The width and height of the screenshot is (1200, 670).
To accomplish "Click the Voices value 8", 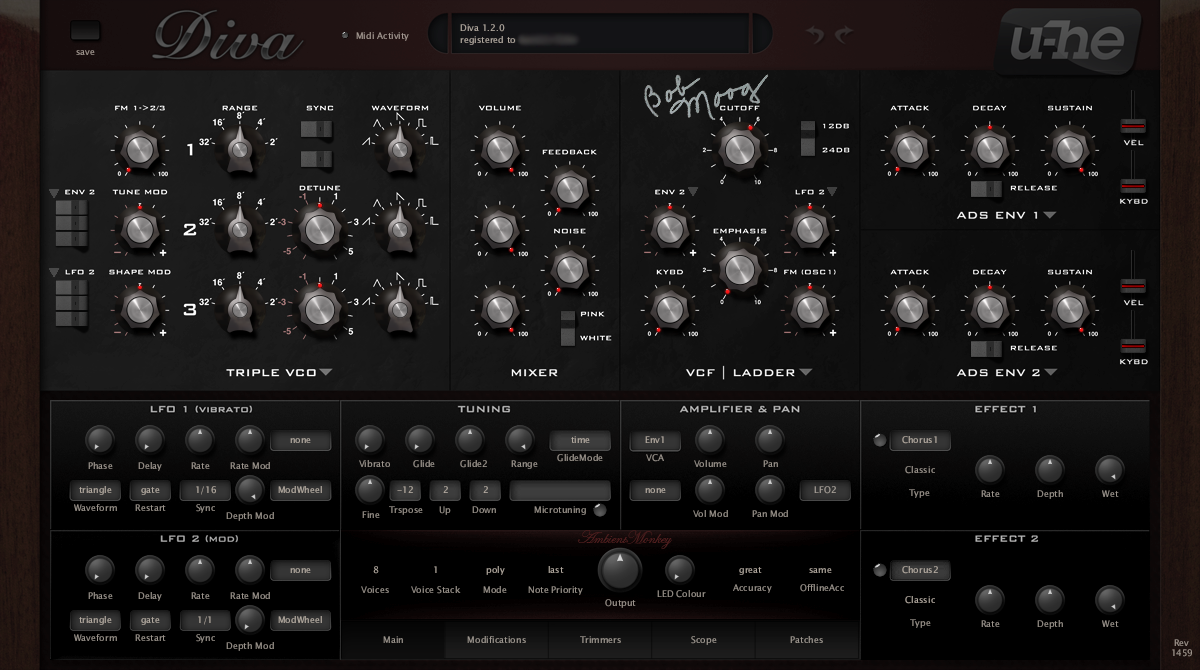I will point(375,570).
